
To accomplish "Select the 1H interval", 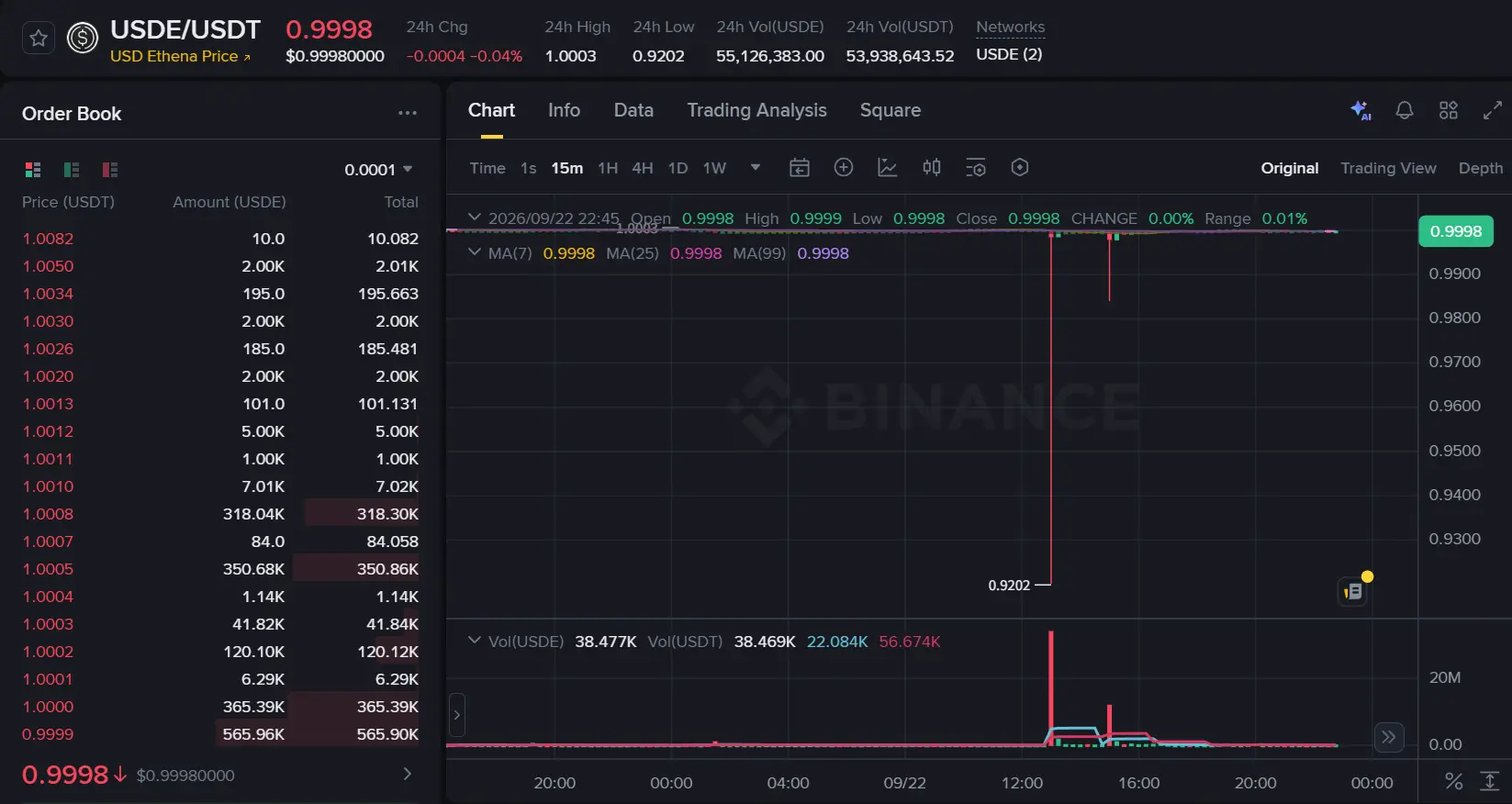I will point(608,168).
